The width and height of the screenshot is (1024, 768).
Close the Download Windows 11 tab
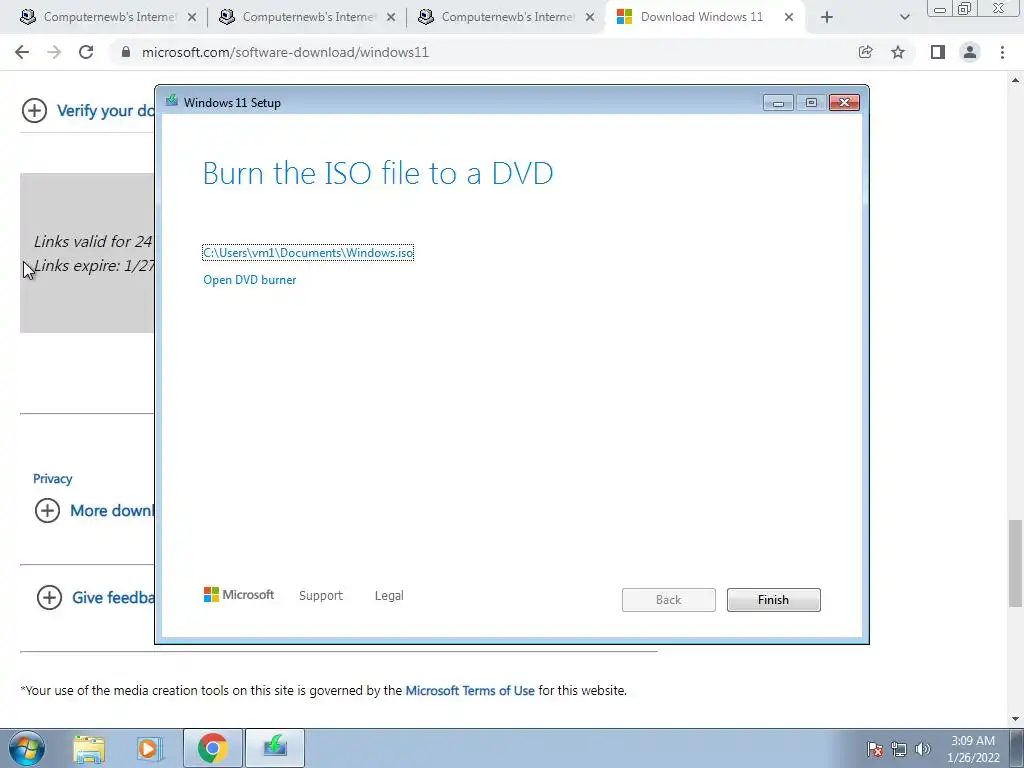pyautogui.click(x=789, y=18)
